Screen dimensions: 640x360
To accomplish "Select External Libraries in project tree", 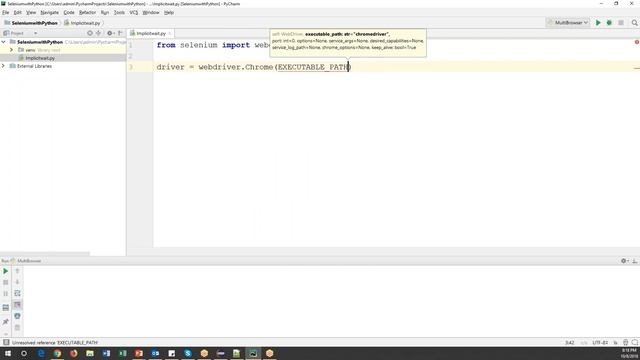I will (x=34, y=66).
